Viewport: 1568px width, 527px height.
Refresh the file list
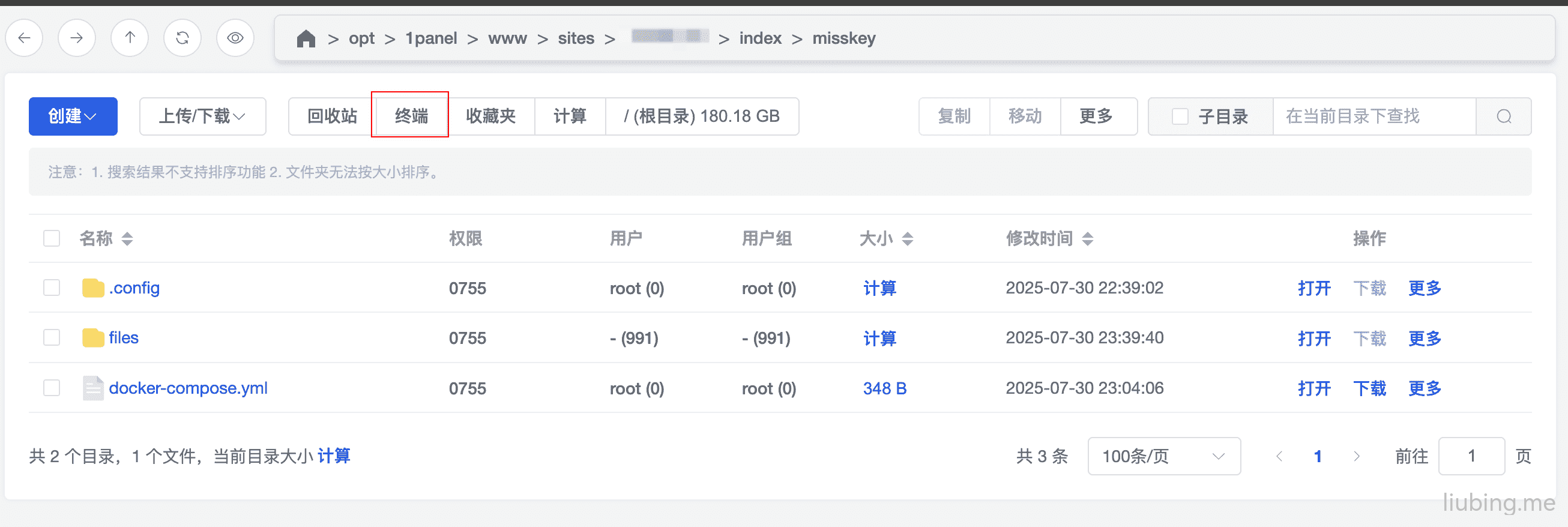tap(182, 38)
